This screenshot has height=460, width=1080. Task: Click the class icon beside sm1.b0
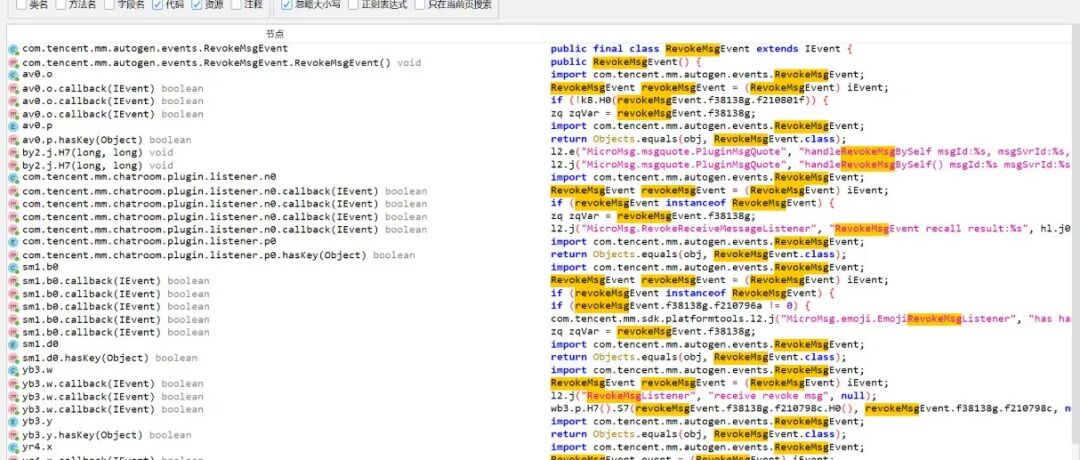click(14, 268)
